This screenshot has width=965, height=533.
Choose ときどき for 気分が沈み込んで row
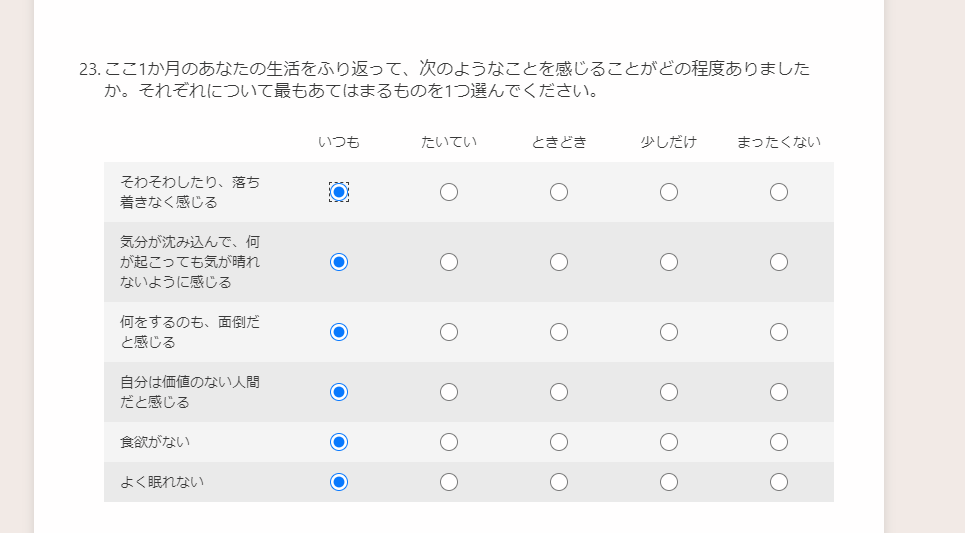(x=559, y=262)
